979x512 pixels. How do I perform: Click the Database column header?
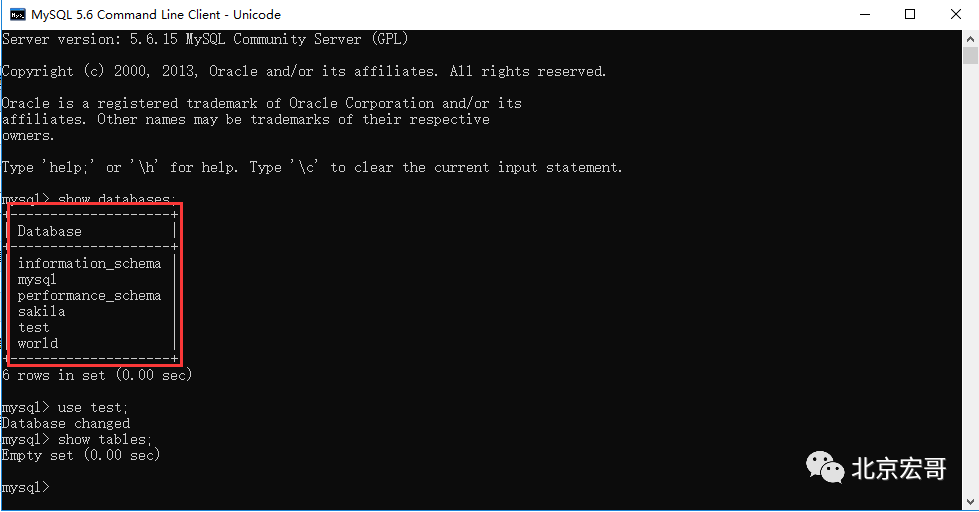tap(49, 231)
